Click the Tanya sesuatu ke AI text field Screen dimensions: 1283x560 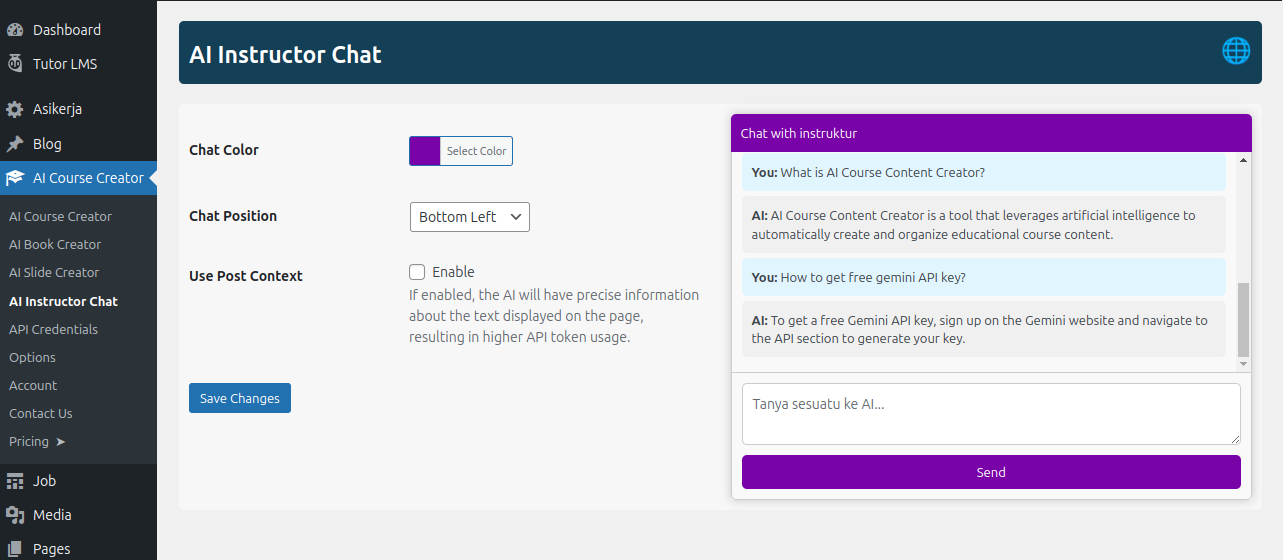coord(990,413)
